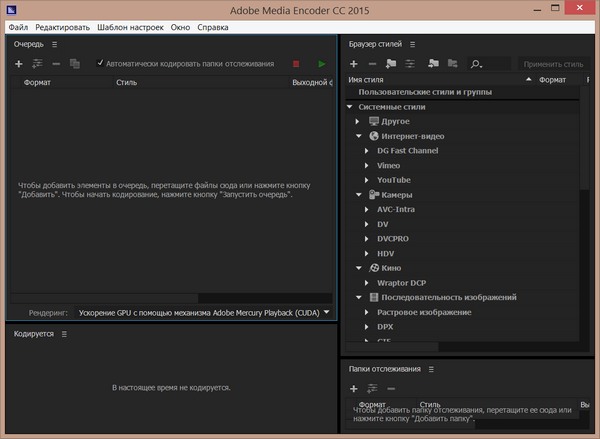Open the Preset Browser panel menu icon
The height and width of the screenshot is (439, 600).
(x=412, y=44)
